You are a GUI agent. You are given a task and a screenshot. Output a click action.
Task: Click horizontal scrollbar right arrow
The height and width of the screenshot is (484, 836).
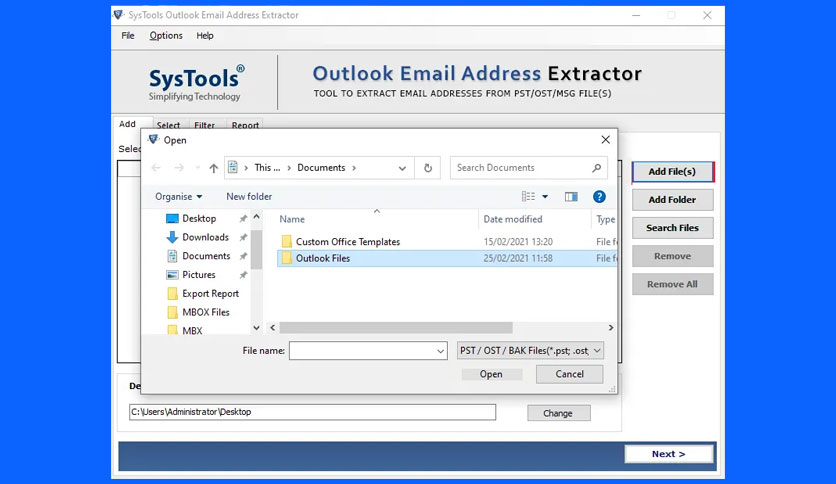pyautogui.click(x=611, y=327)
